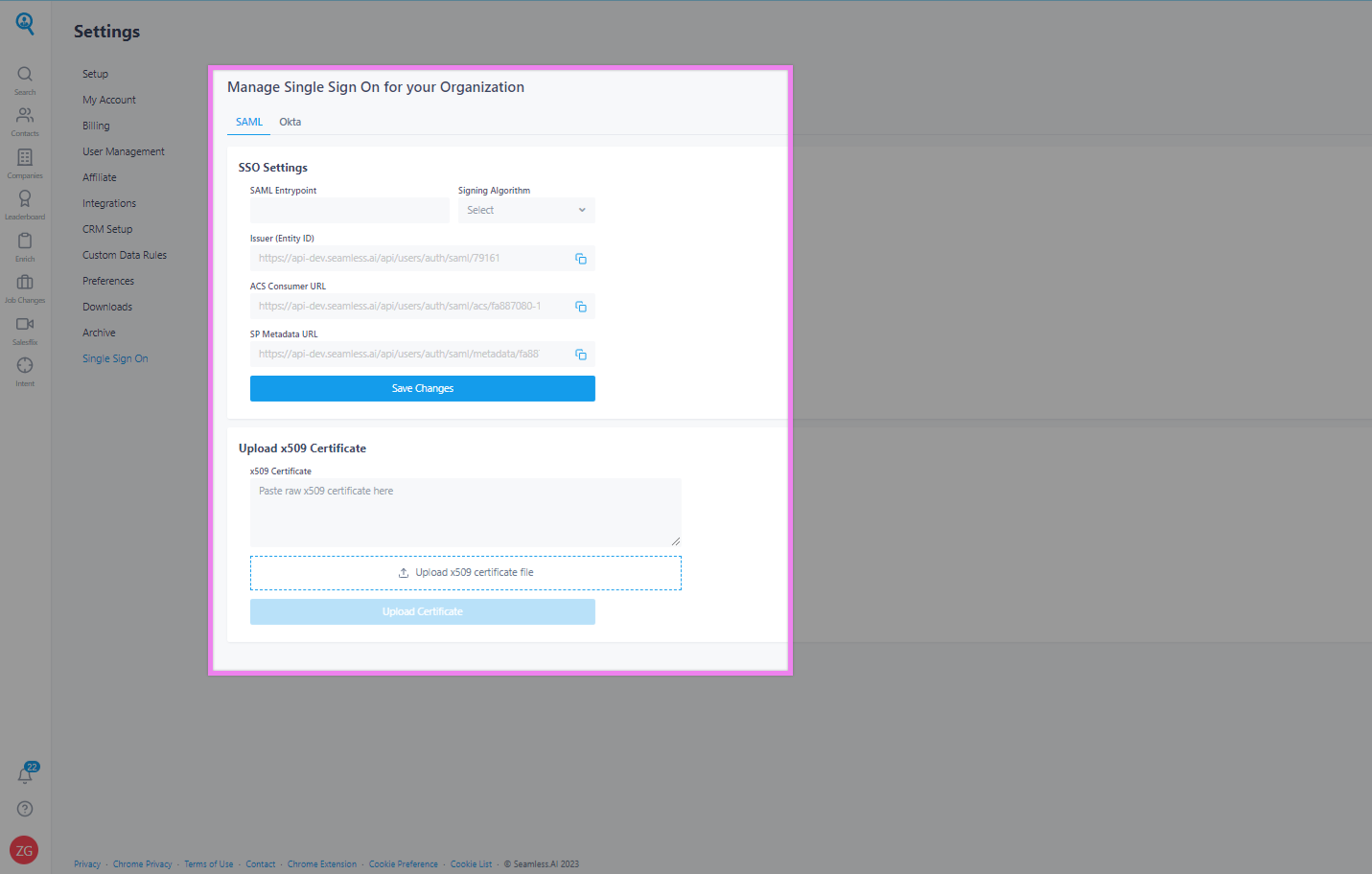Screen dimensions: 1372x874
Task: Click the help question mark icon
Action: tap(25, 809)
